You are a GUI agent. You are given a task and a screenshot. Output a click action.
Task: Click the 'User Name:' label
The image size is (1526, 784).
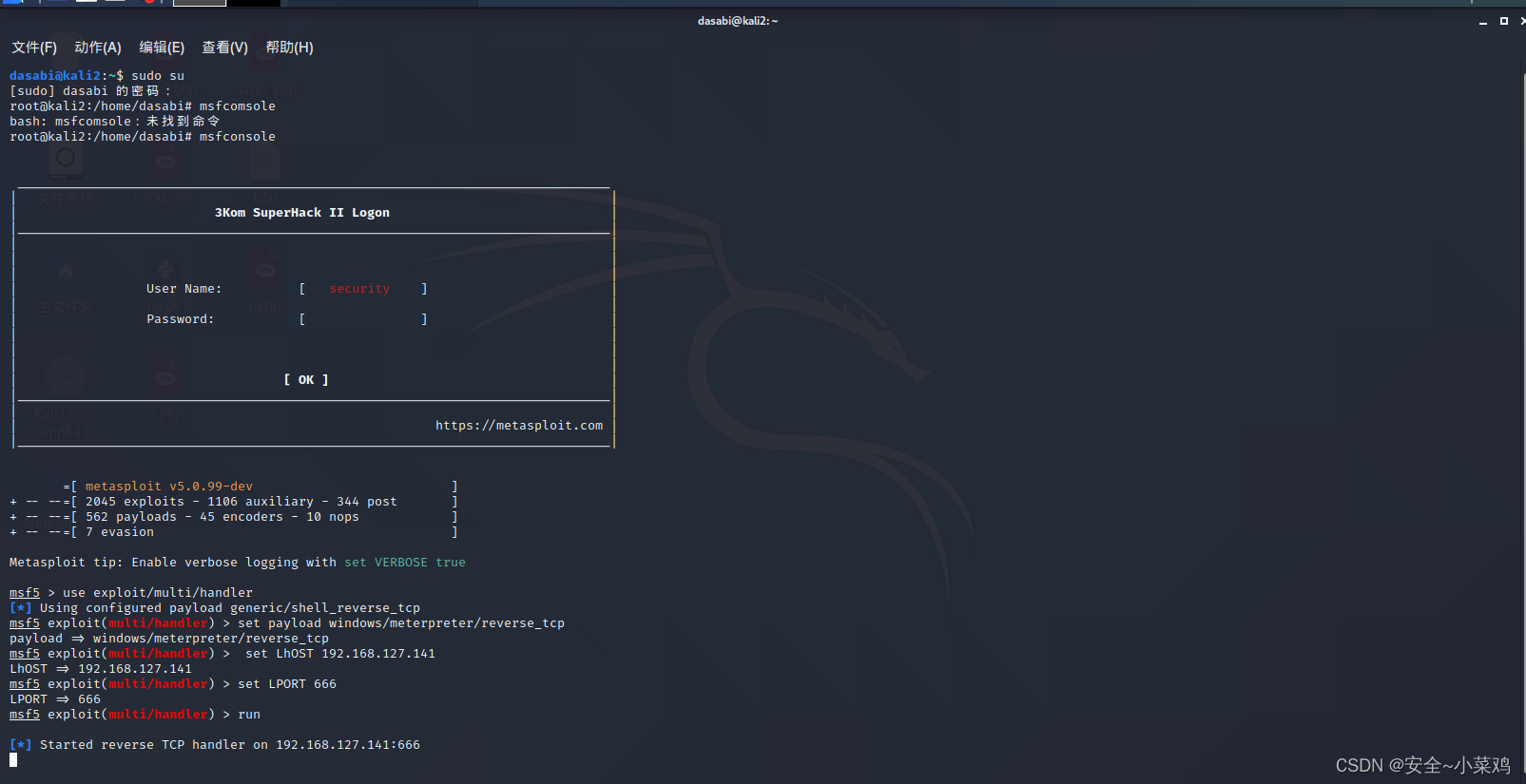click(184, 289)
